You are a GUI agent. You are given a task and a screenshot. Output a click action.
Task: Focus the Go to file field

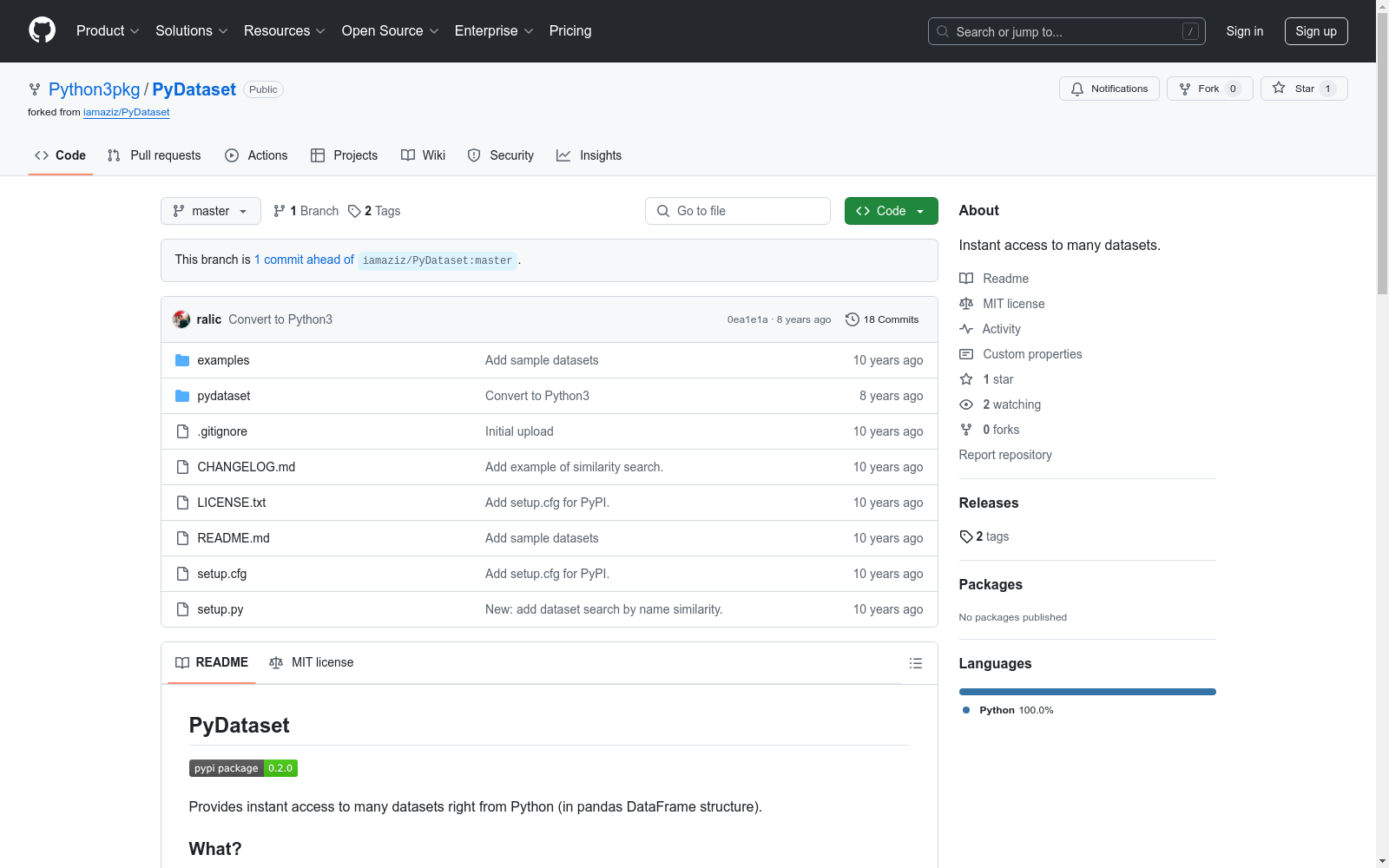(x=738, y=211)
